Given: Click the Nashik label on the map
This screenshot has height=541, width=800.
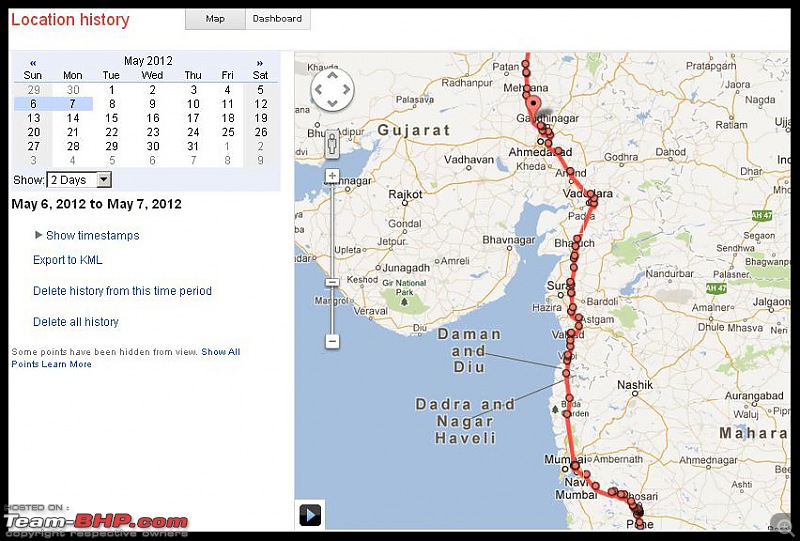Looking at the screenshot, I should tap(635, 385).
